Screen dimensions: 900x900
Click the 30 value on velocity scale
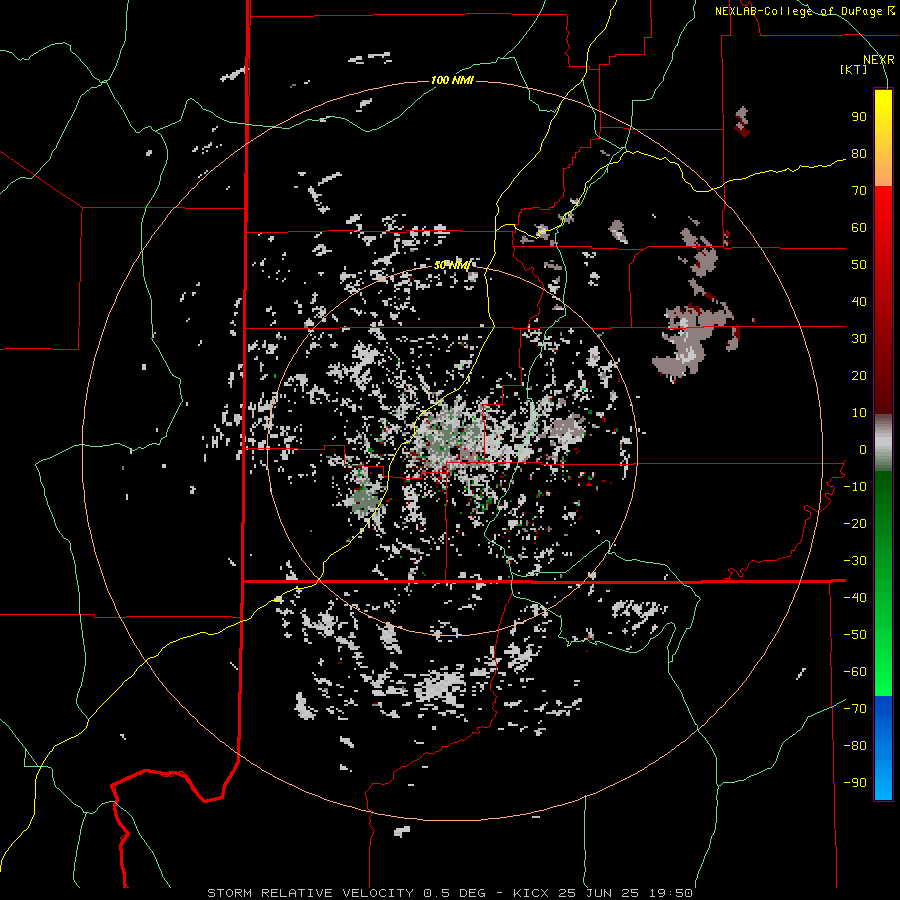coord(859,339)
